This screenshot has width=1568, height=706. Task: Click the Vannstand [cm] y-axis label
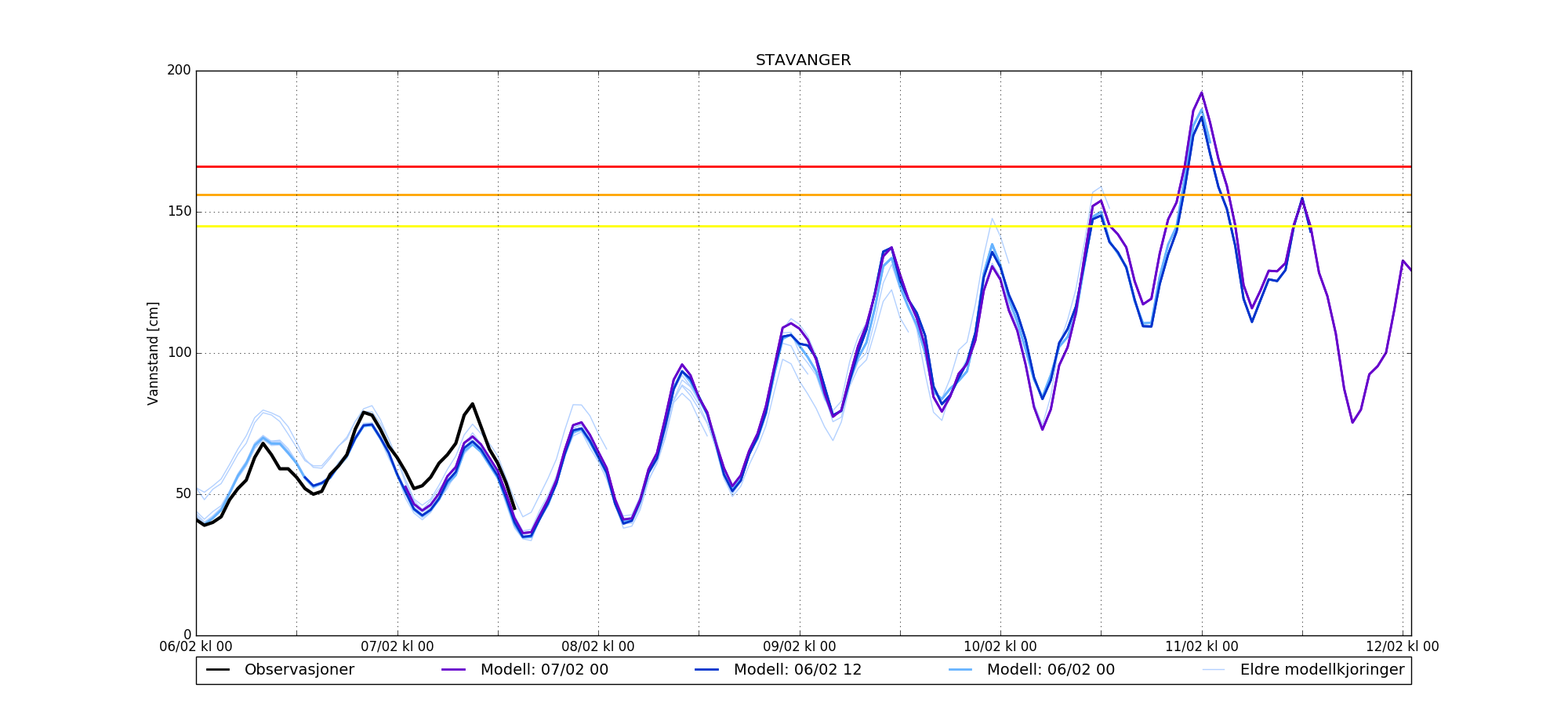[153, 353]
